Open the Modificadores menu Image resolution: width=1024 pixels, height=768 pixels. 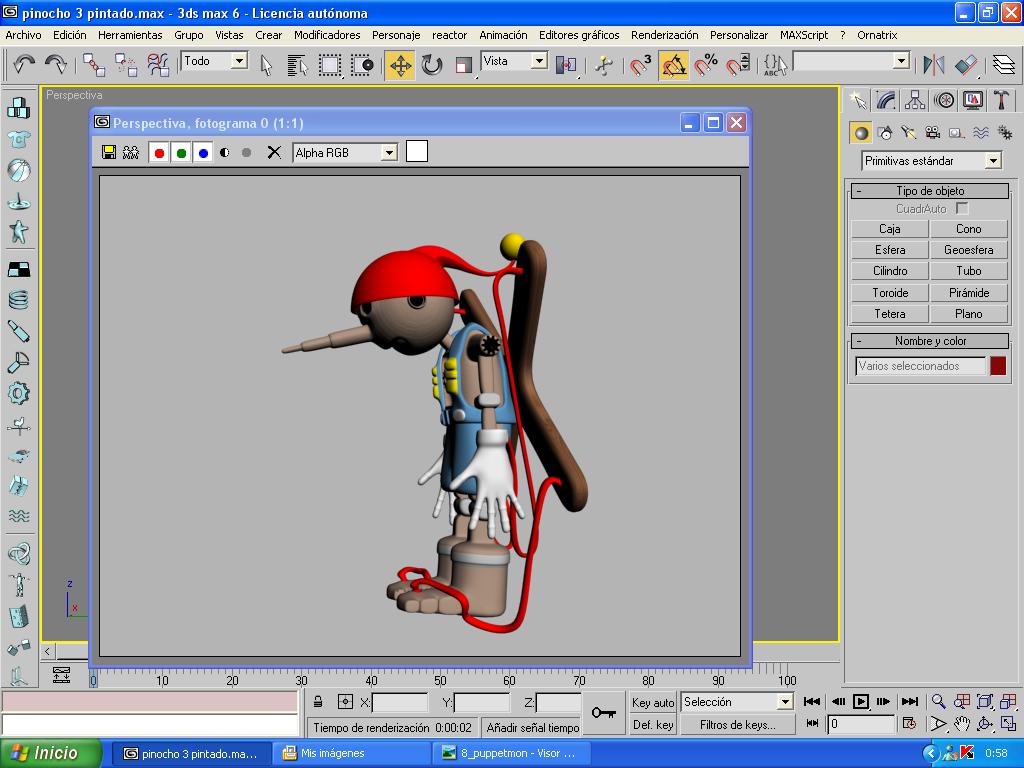(327, 35)
